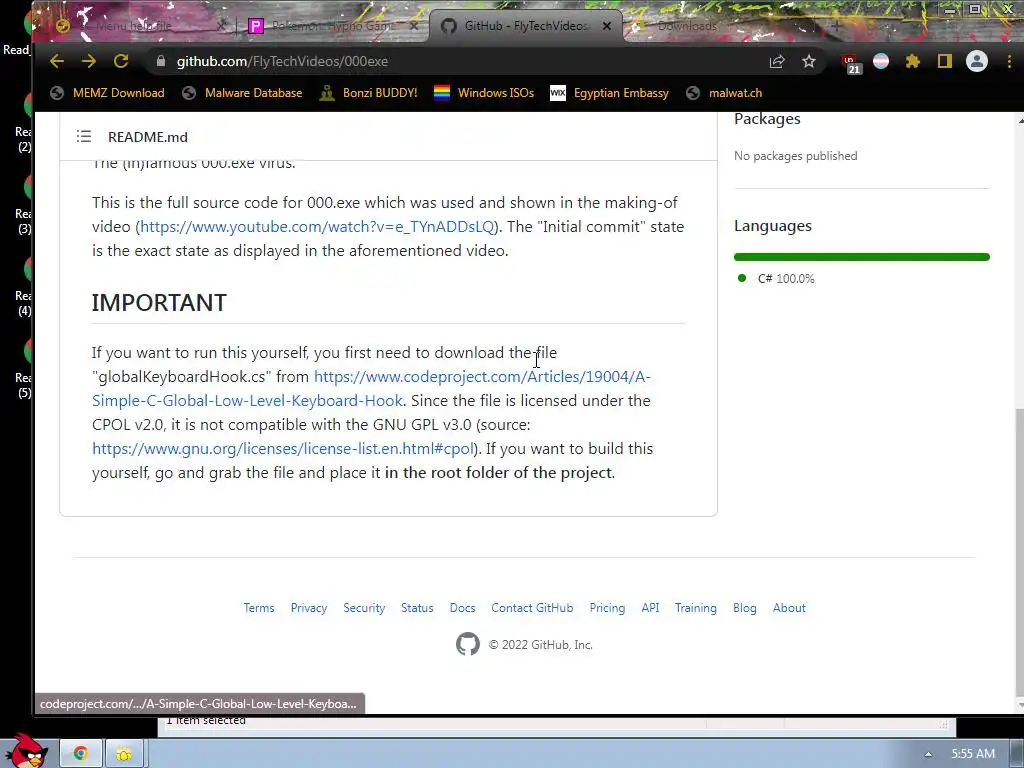Screen dimensions: 1024x768
Task: Open the codeproject.com keyboard hook article link
Action: pyautogui.click(x=371, y=389)
